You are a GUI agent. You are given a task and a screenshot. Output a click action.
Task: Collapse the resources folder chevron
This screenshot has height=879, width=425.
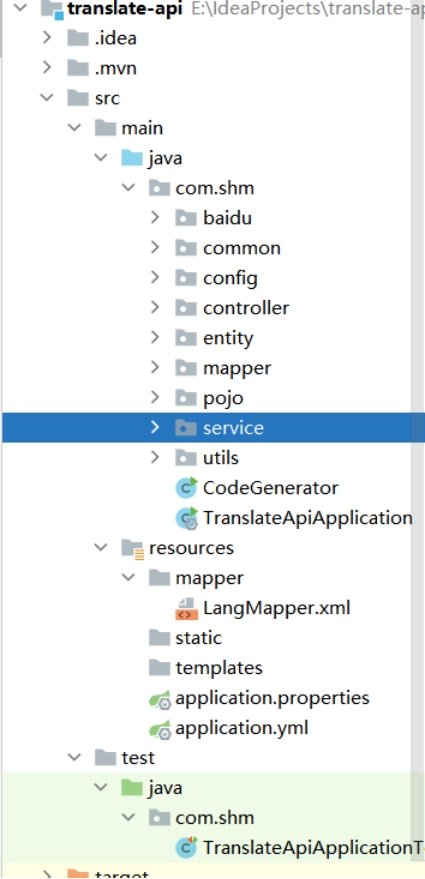coord(101,548)
